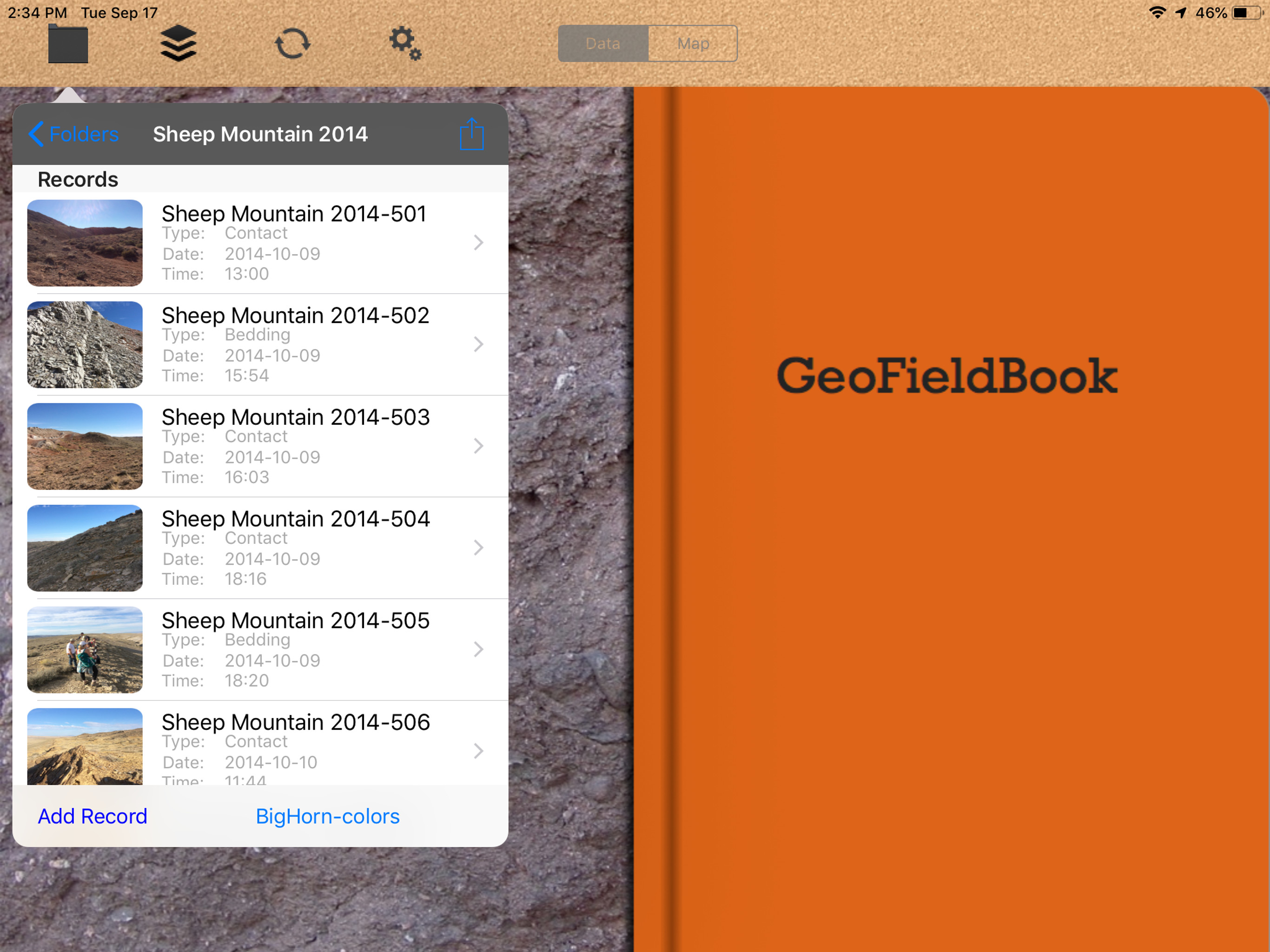This screenshot has width=1270, height=952.
Task: Expand record 501 chevron
Action: point(478,243)
